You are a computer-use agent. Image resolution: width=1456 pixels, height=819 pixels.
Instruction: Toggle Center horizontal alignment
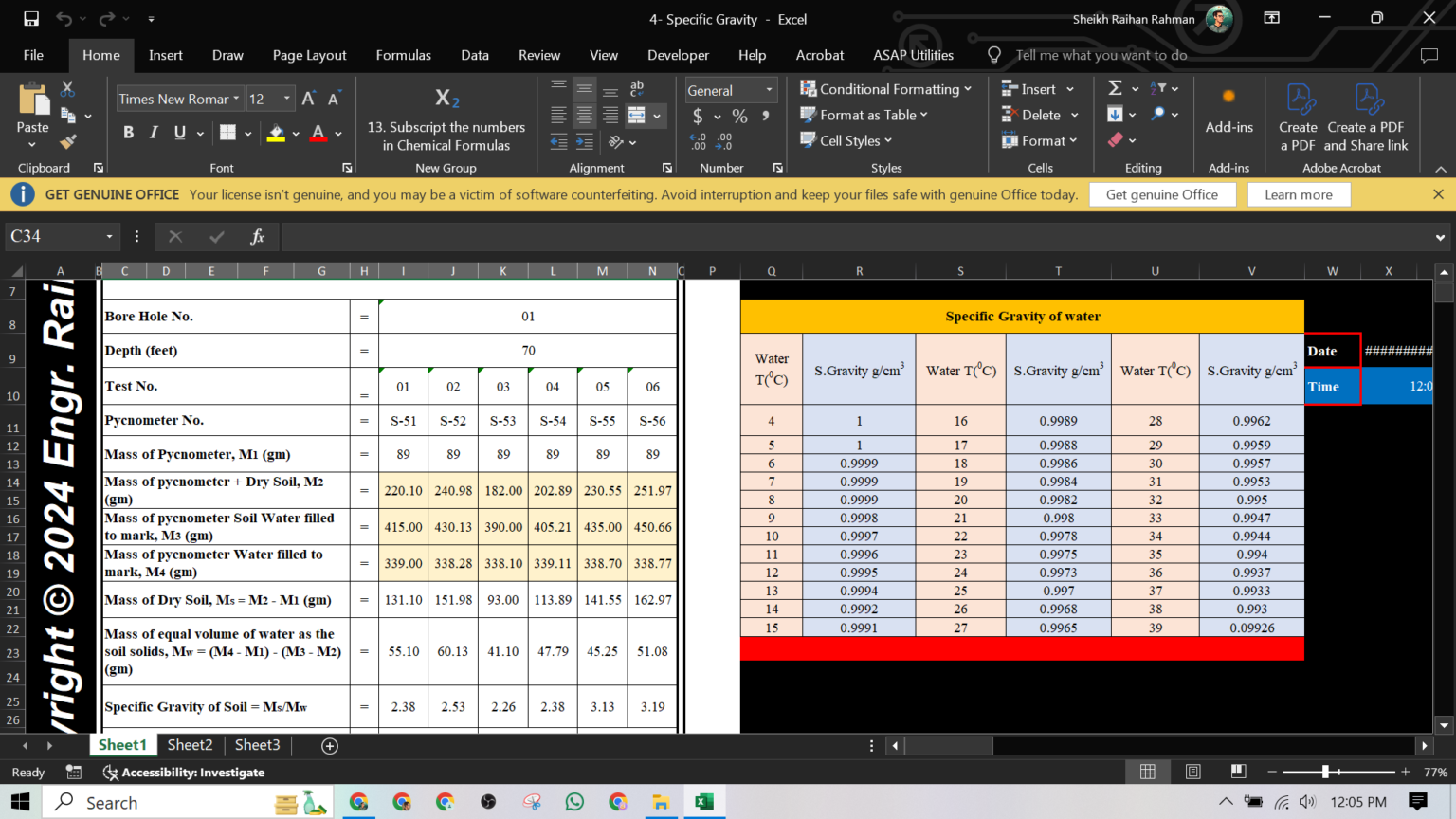pyautogui.click(x=585, y=116)
